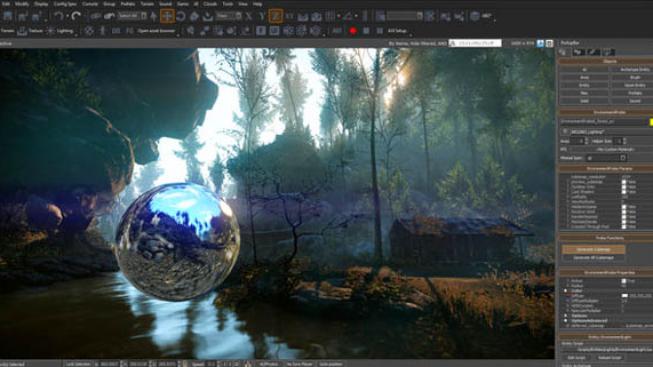
Task: Click Open asset browser in toolbar
Action: click(x=156, y=31)
